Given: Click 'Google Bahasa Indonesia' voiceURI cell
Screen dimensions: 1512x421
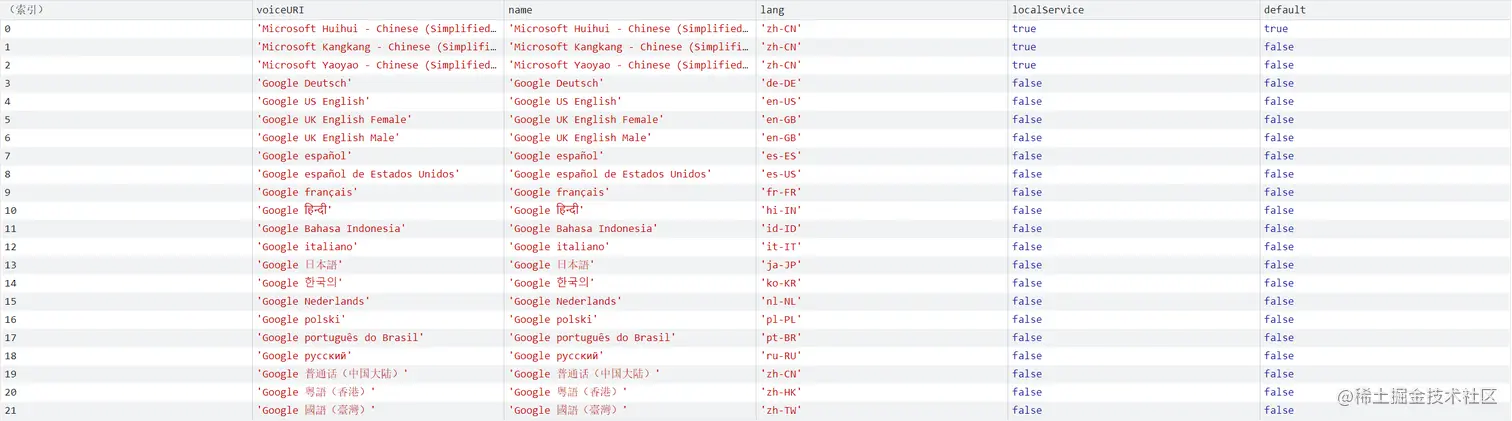Looking at the screenshot, I should 378,228.
